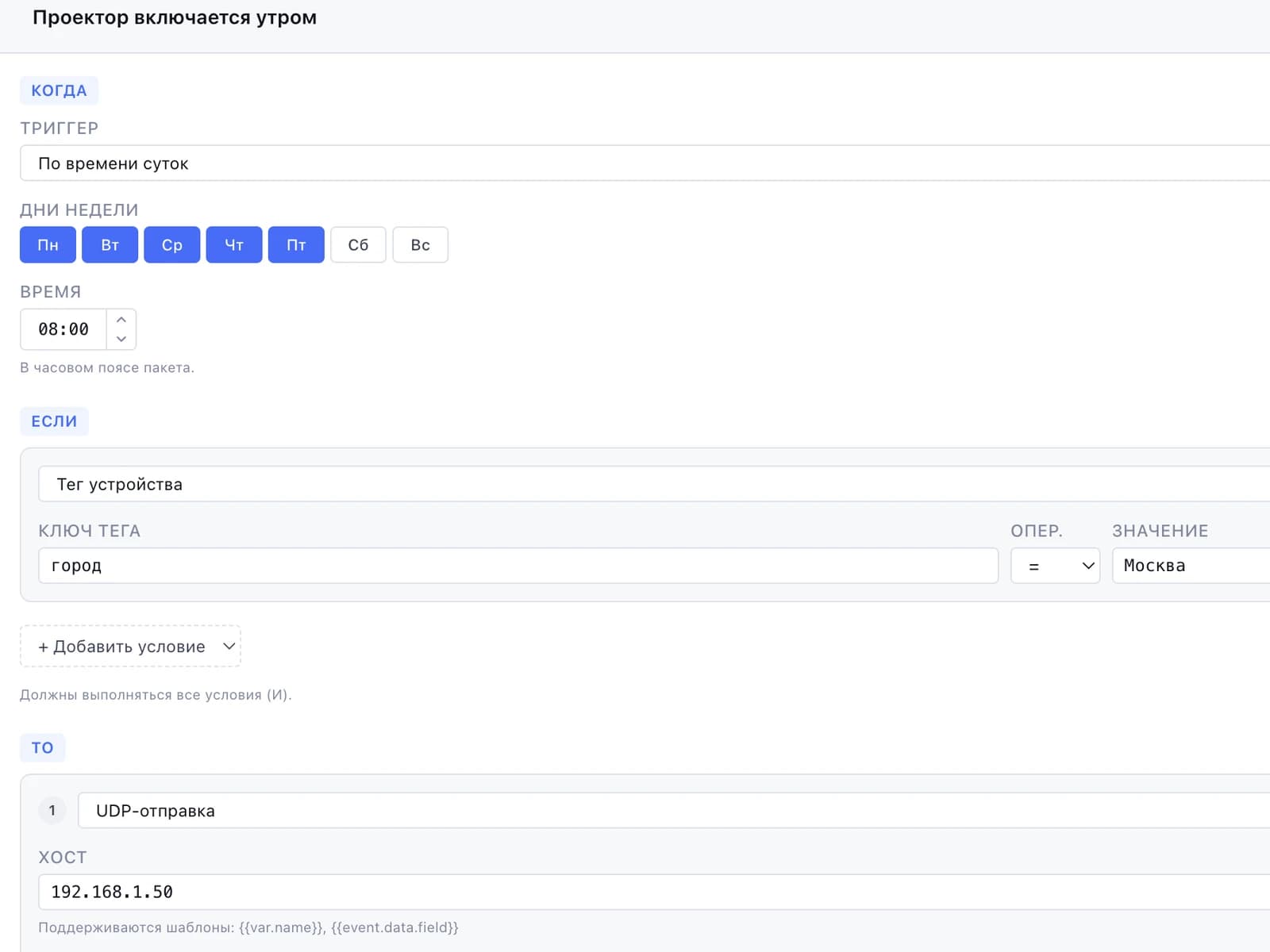This screenshot has width=1270, height=952.
Task: Toggle the Ср weekday button
Action: pyautogui.click(x=171, y=244)
